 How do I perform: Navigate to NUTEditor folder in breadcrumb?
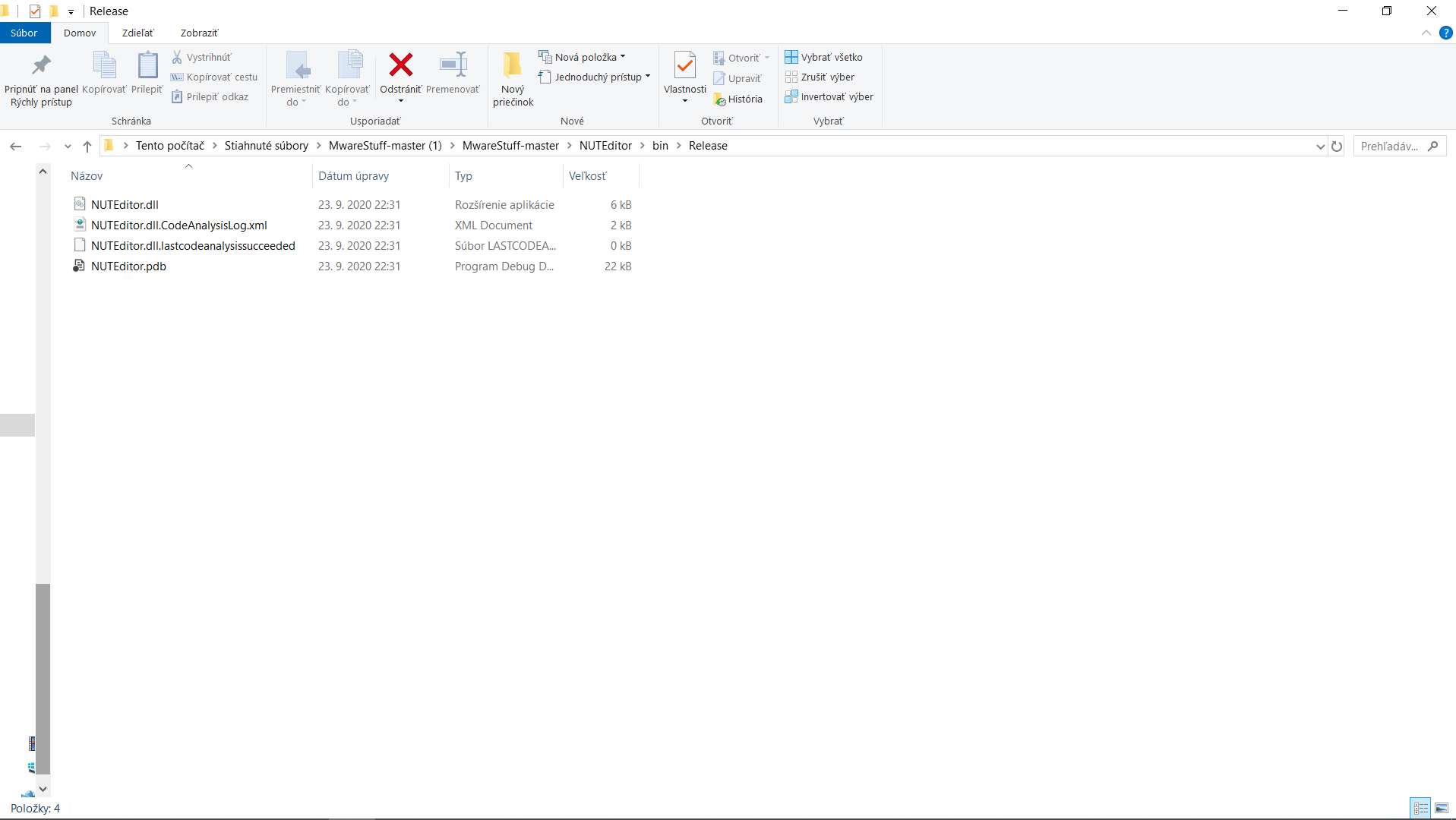click(x=605, y=146)
